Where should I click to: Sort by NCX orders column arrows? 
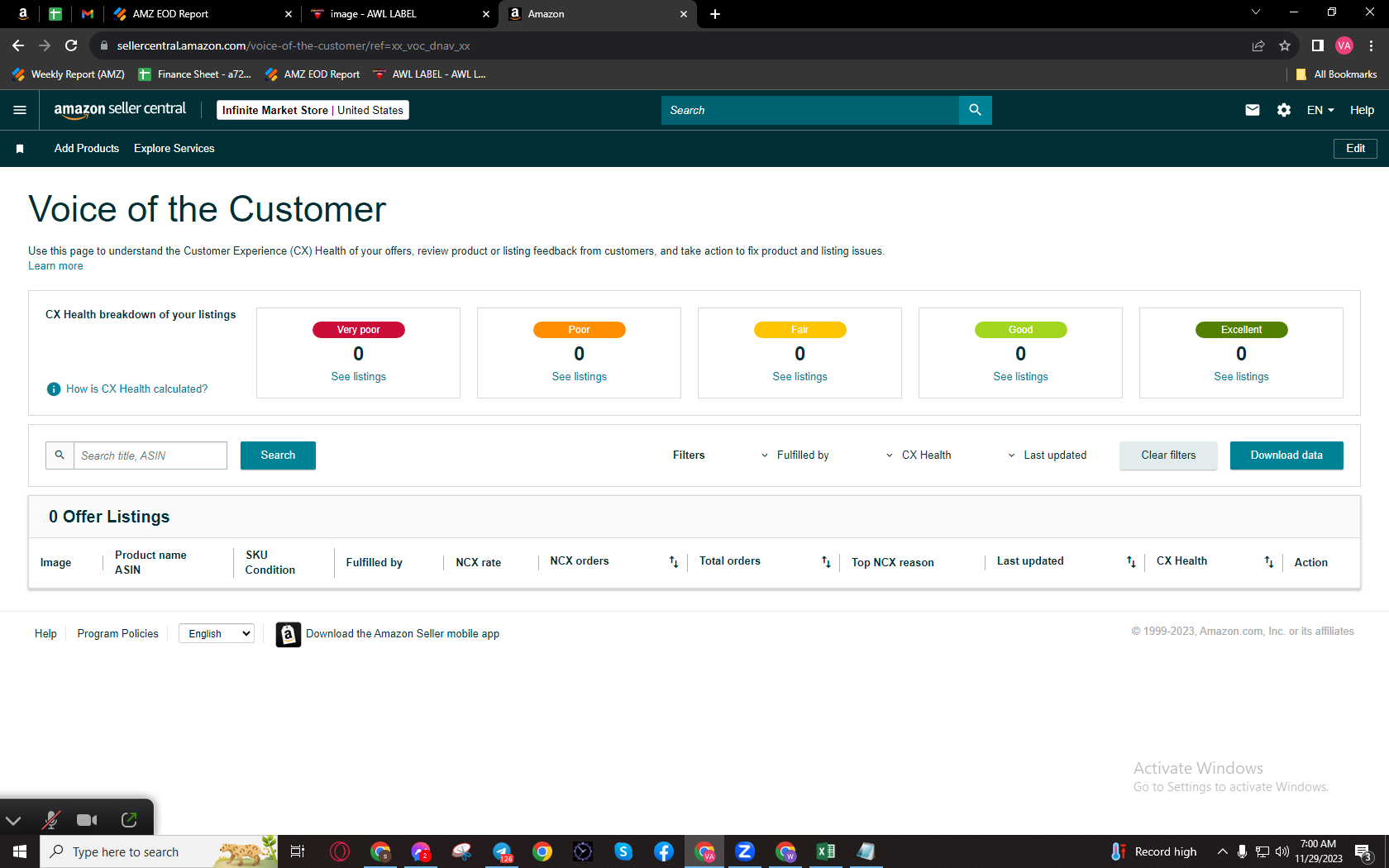pos(674,562)
